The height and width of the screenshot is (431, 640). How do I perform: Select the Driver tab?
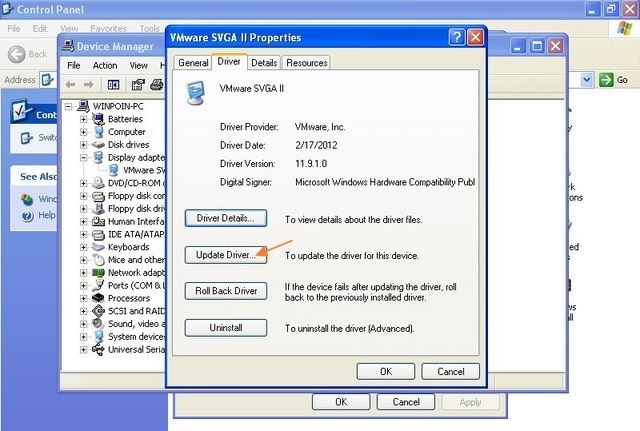pyautogui.click(x=229, y=62)
